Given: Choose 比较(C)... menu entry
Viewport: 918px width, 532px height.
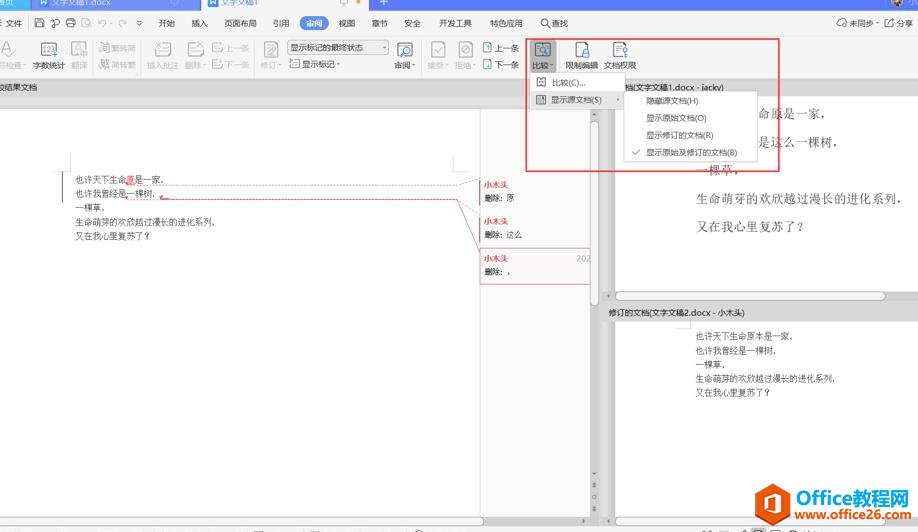Looking at the screenshot, I should coord(577,83).
